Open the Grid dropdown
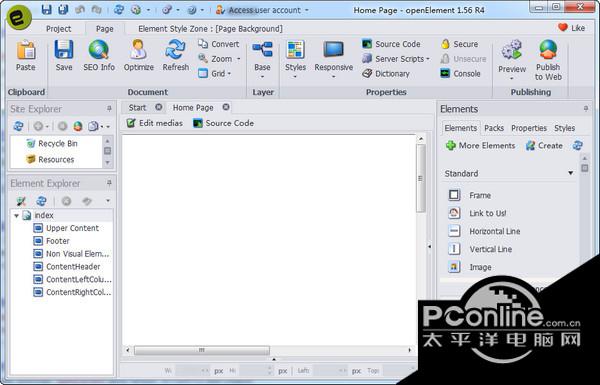The height and width of the screenshot is (385, 600). pos(215,73)
